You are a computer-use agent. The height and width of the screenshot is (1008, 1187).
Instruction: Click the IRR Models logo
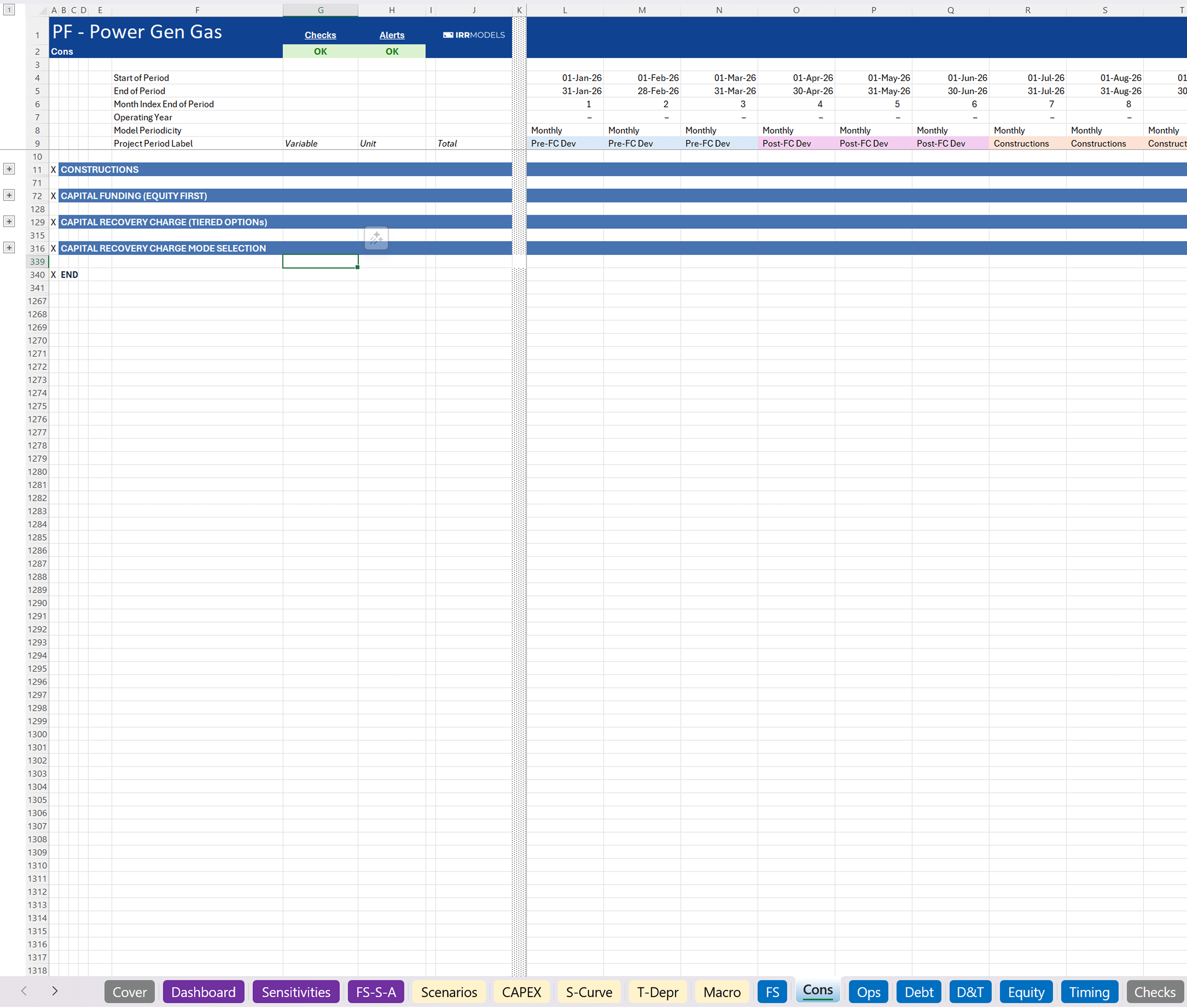pos(474,35)
